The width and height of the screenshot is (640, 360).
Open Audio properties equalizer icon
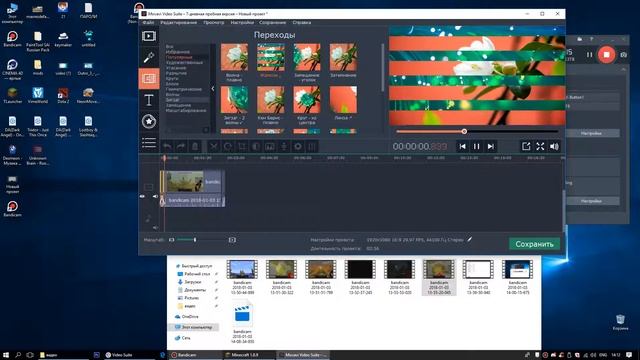(x=312, y=147)
